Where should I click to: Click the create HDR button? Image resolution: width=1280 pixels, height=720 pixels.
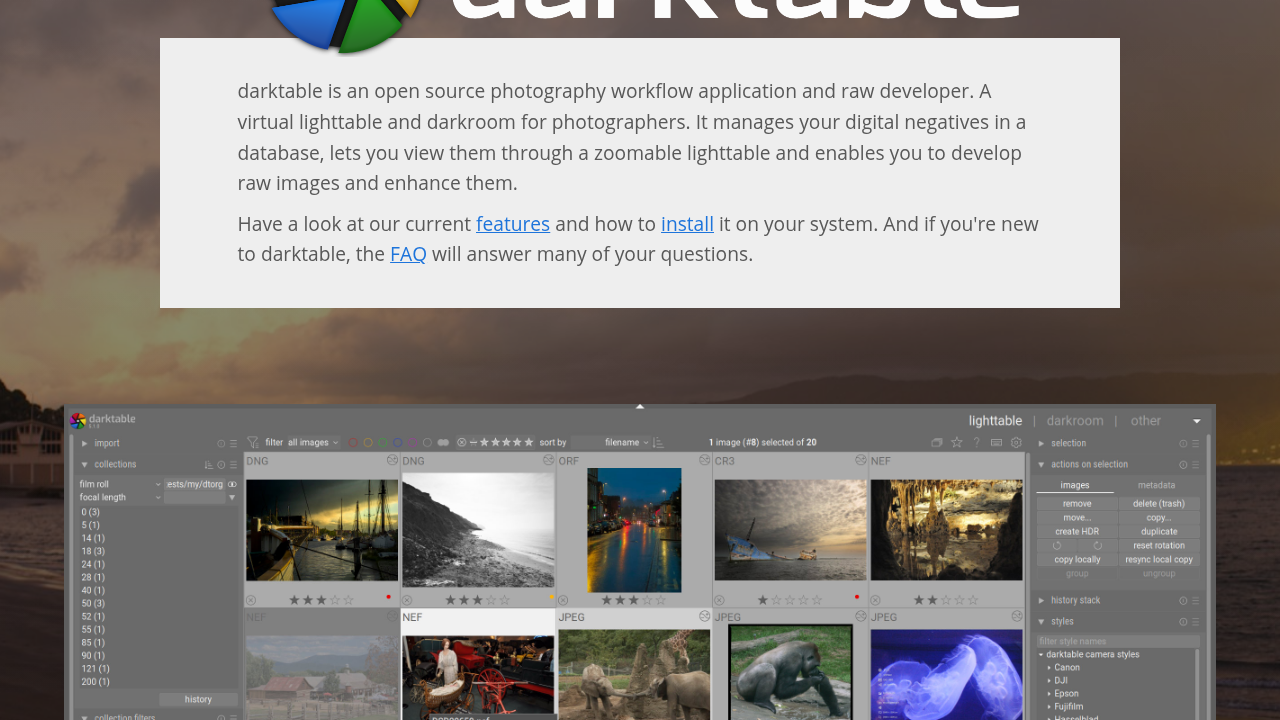point(1077,532)
